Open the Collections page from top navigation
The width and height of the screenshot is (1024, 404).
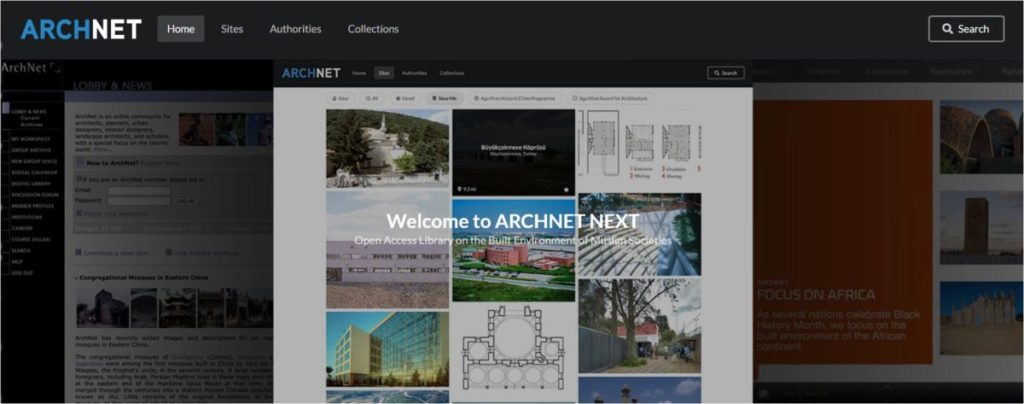click(373, 29)
